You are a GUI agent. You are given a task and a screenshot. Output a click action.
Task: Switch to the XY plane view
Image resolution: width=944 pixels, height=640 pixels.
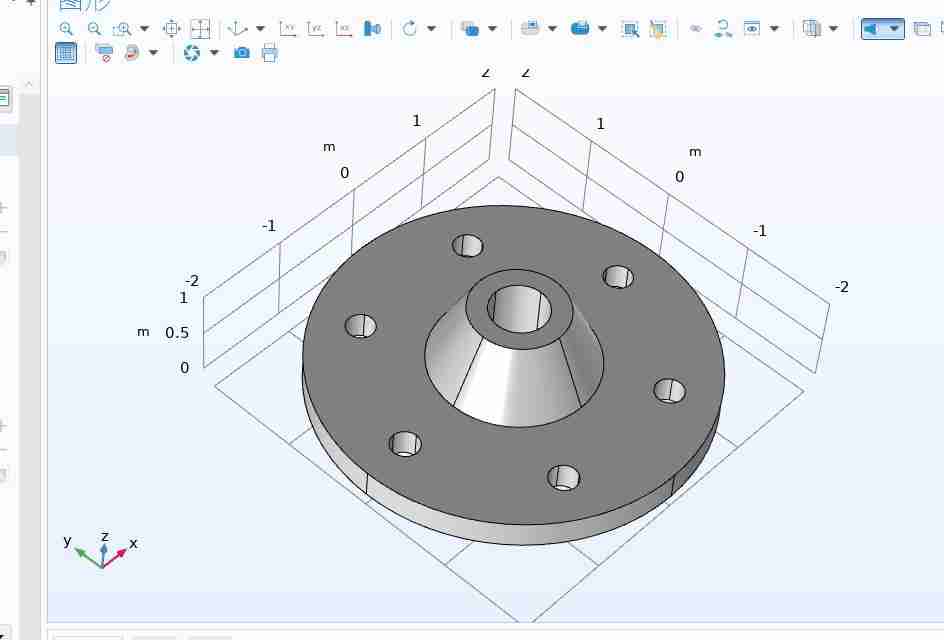click(x=288, y=29)
